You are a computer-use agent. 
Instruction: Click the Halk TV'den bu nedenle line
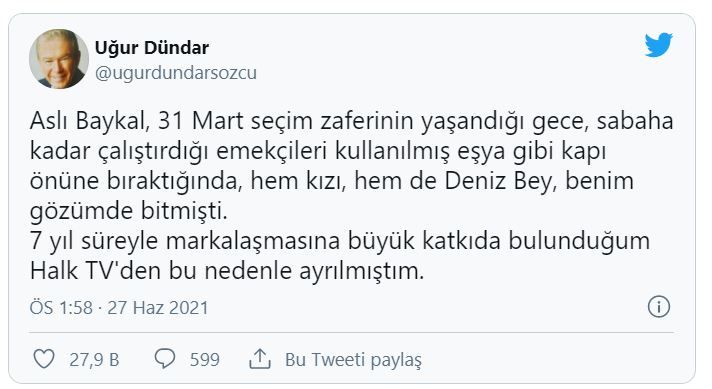click(x=227, y=271)
